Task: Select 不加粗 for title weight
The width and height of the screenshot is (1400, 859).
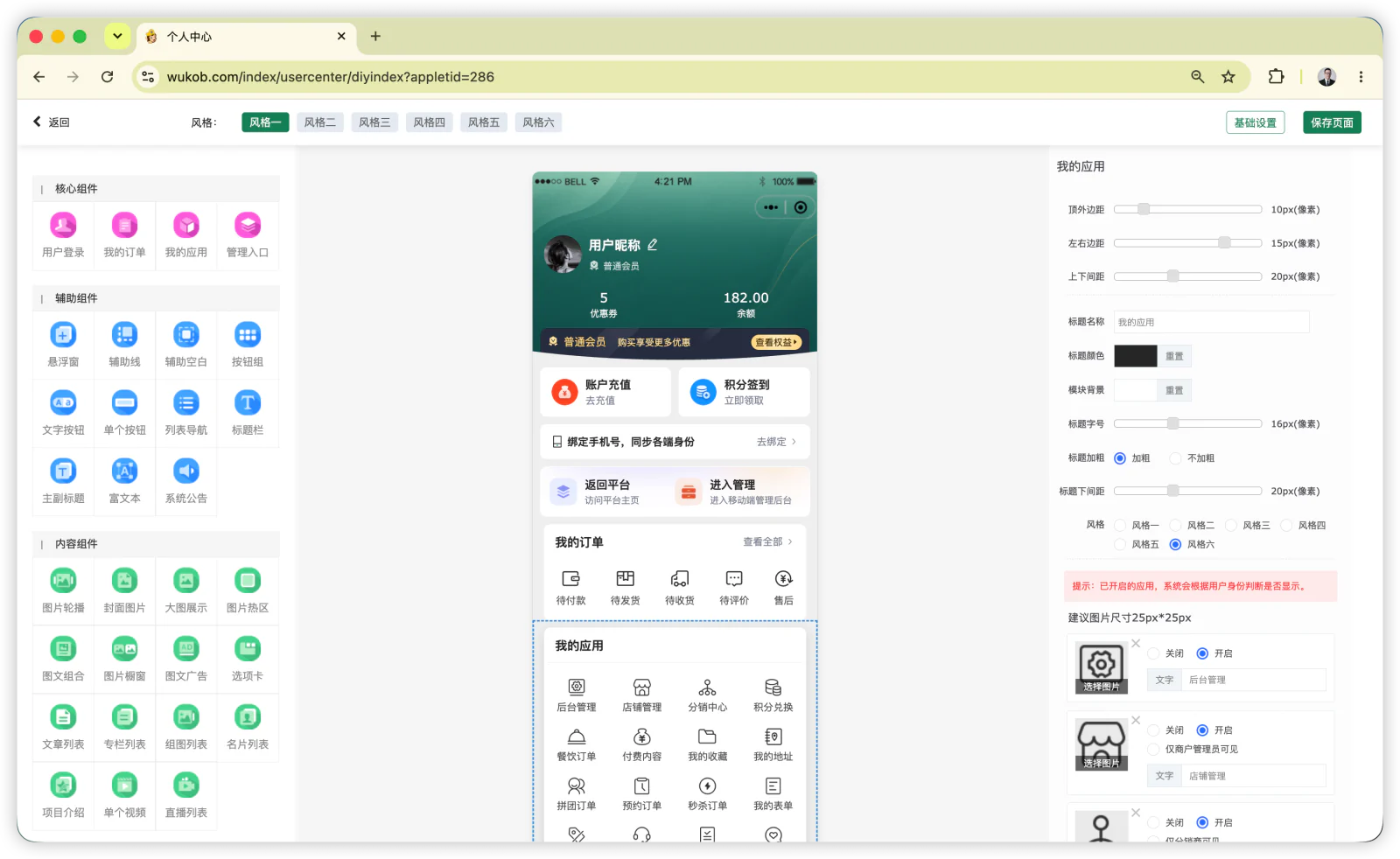Action: [1176, 457]
